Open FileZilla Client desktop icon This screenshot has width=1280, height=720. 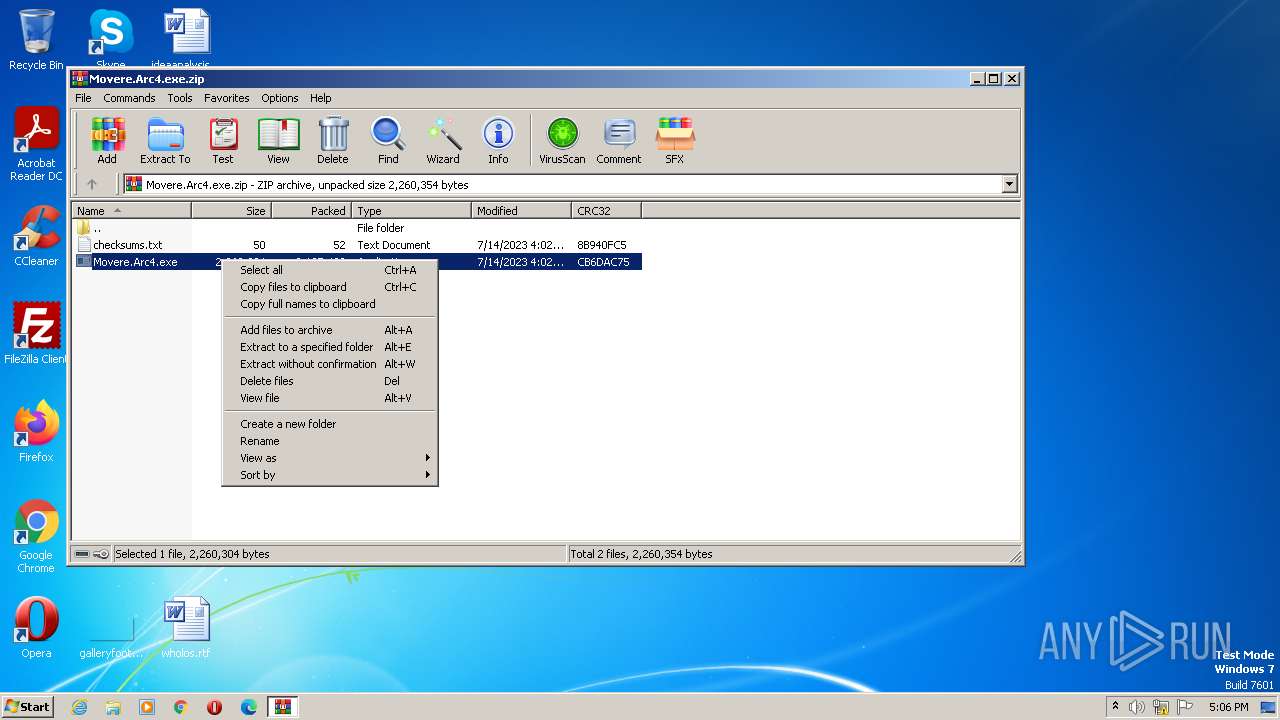36,334
